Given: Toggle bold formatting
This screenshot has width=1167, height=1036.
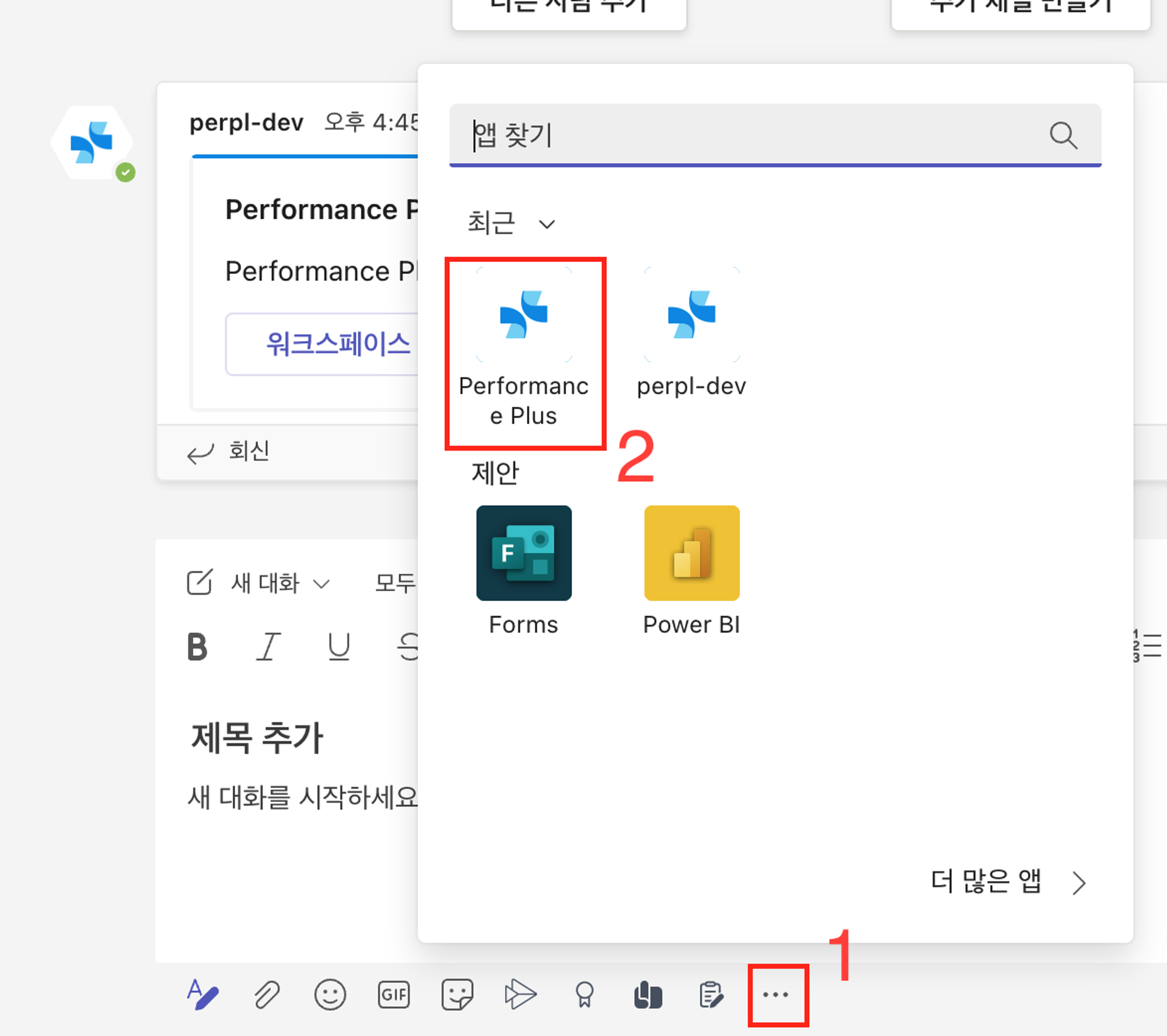Looking at the screenshot, I should pyautogui.click(x=197, y=647).
